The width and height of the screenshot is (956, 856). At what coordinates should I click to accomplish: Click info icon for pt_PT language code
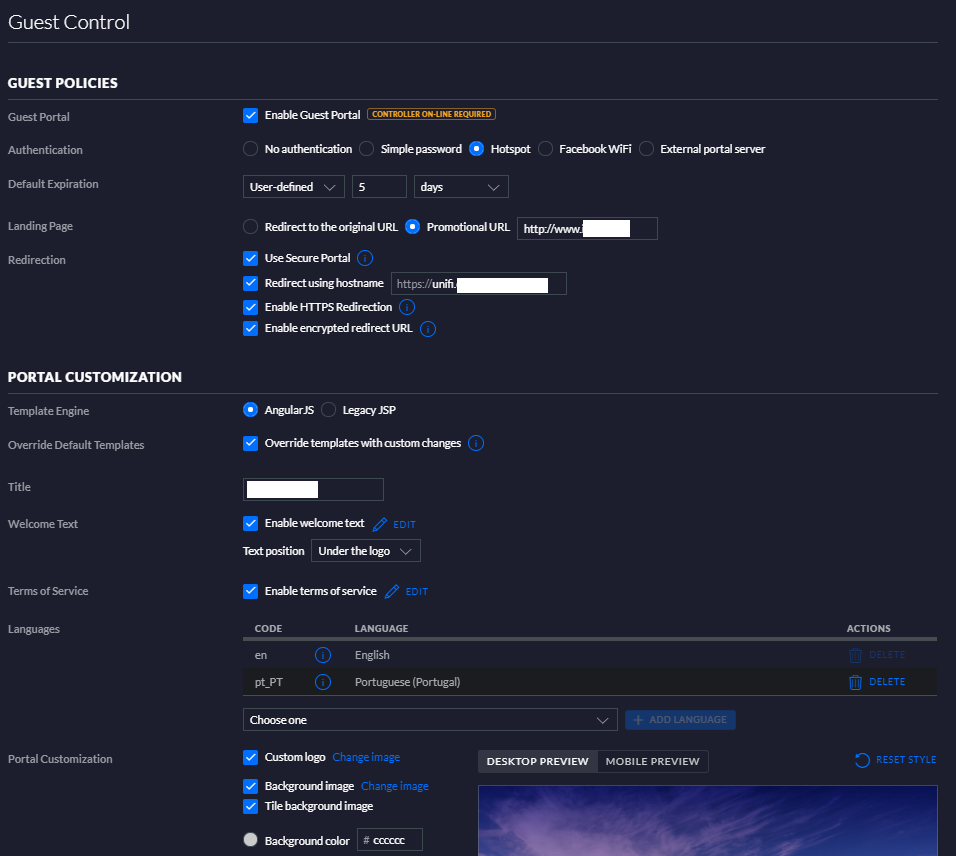point(323,682)
